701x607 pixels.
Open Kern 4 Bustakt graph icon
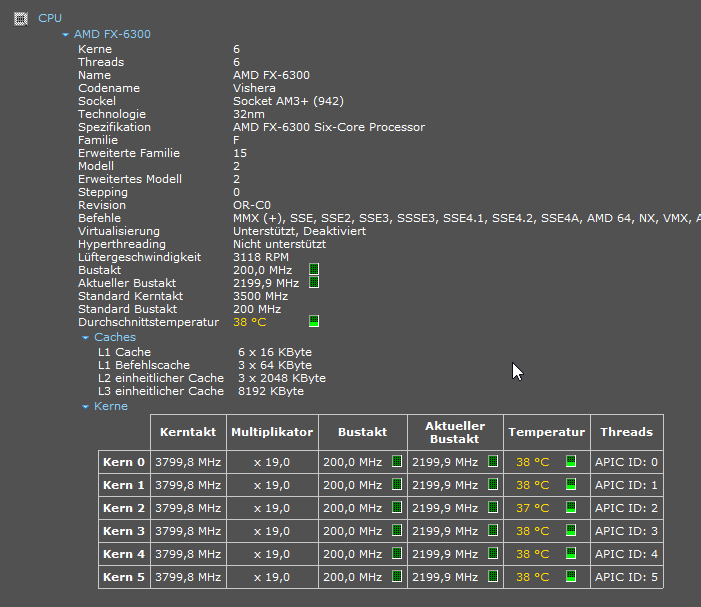point(397,553)
